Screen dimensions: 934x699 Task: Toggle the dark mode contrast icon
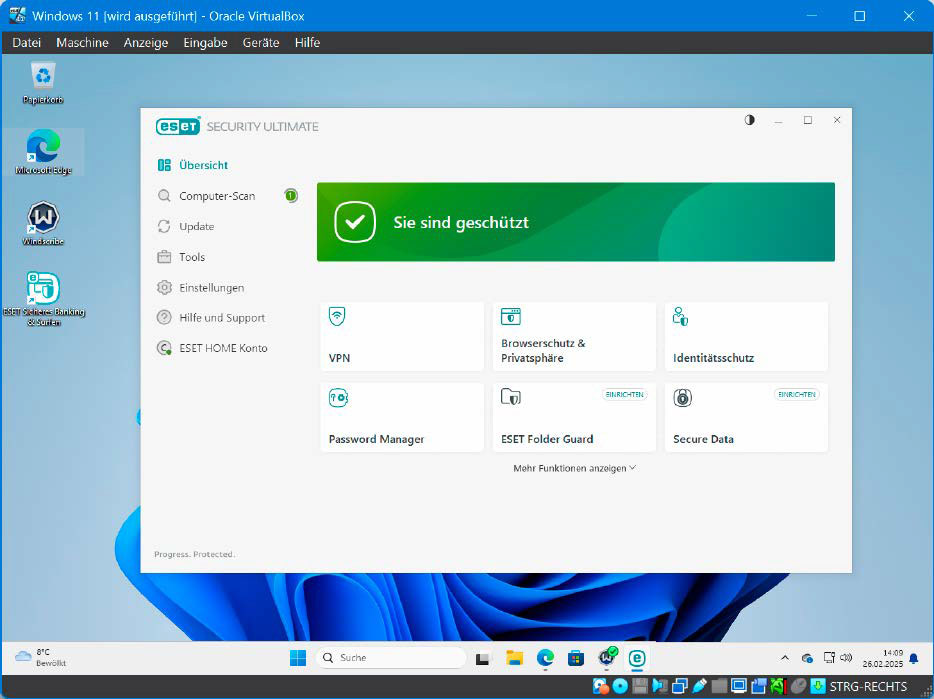click(x=749, y=120)
